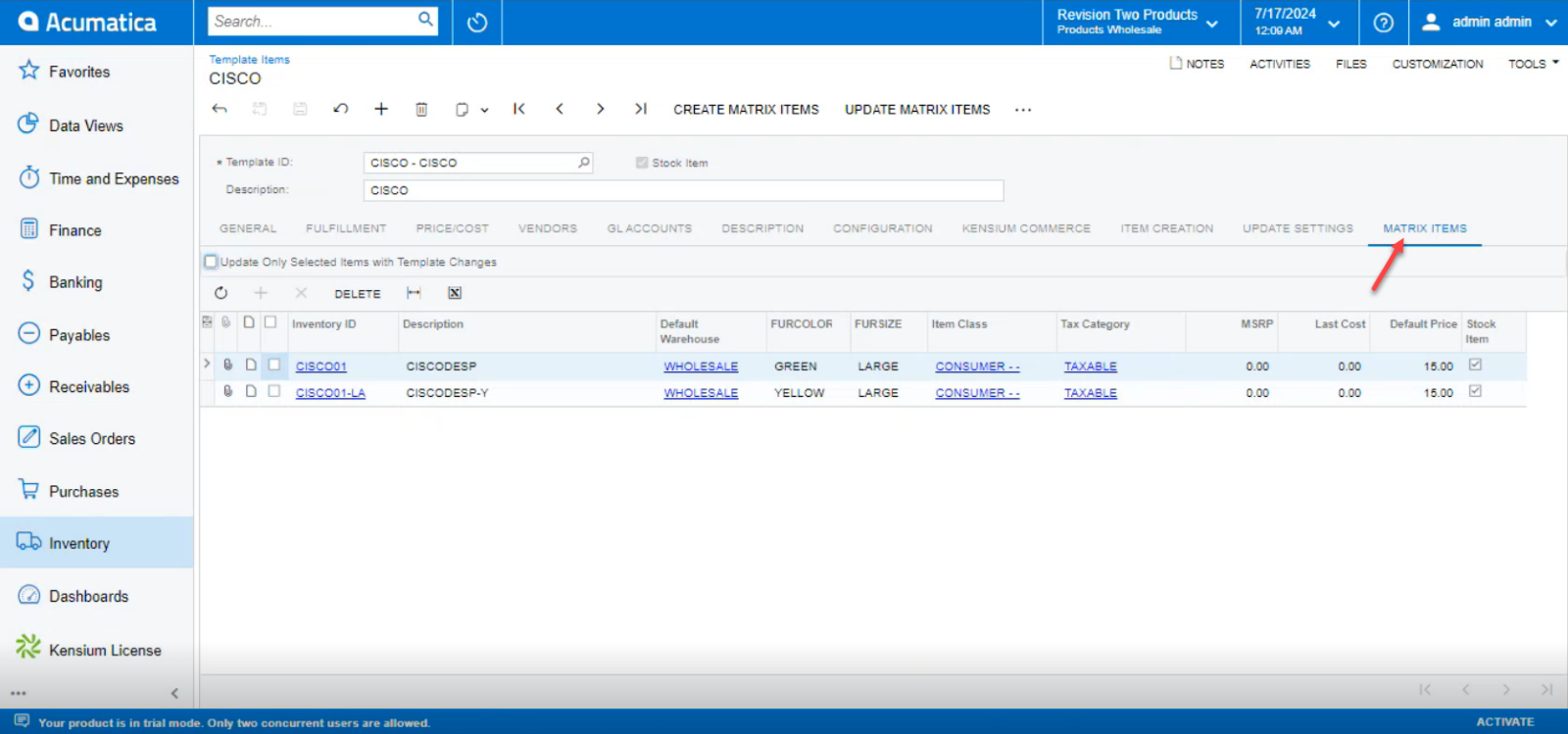The height and width of the screenshot is (734, 1568).
Task: Click the grid DELETE button
Action: (357, 294)
